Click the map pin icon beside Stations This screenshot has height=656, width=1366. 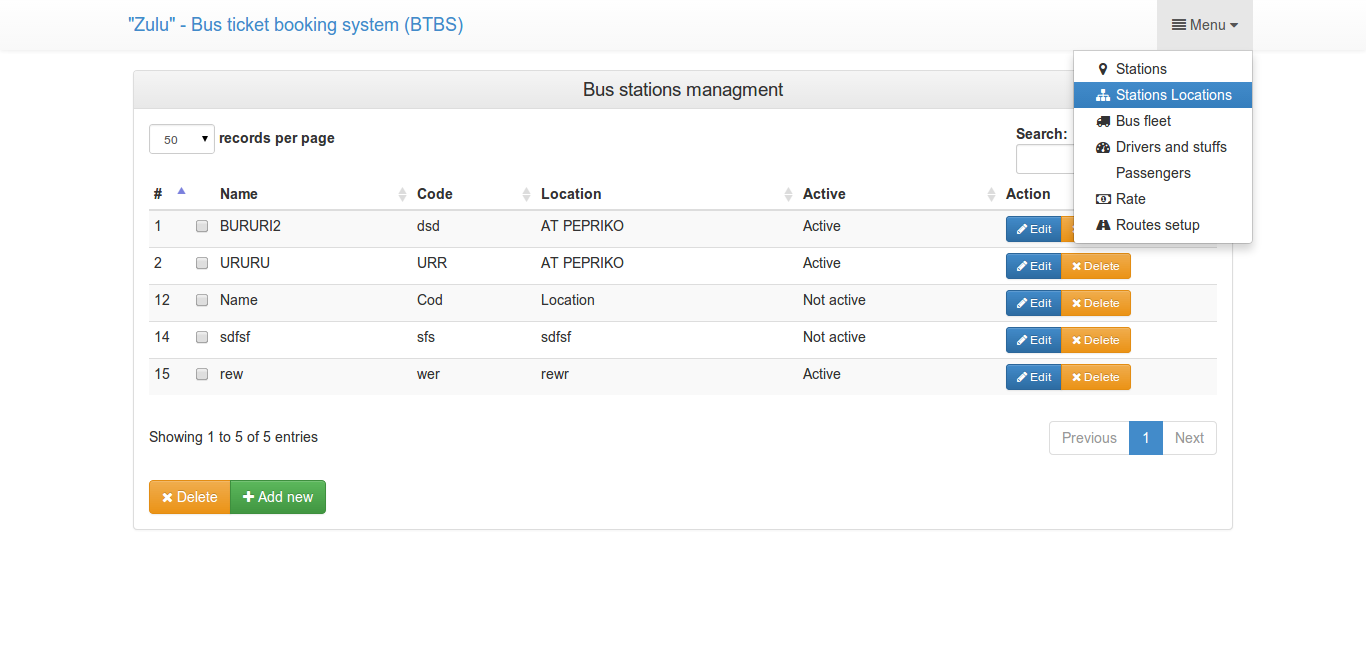coord(1103,69)
